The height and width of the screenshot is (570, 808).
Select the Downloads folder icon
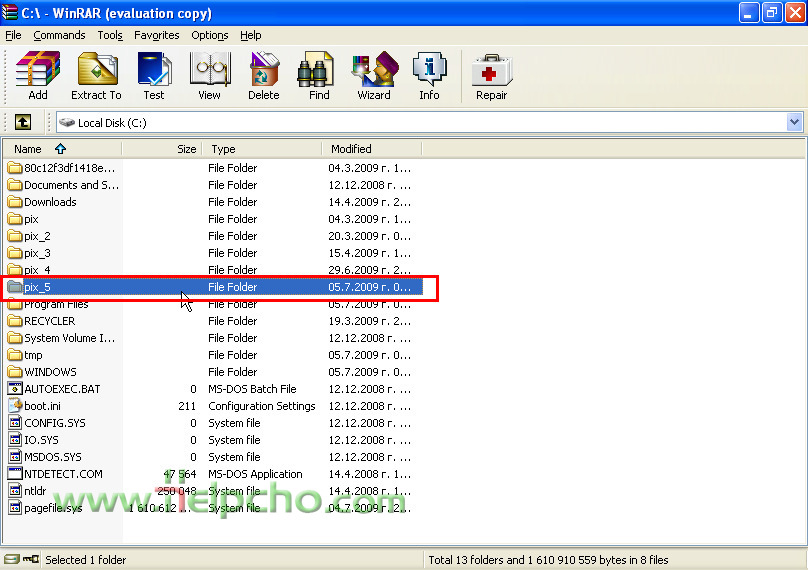coord(15,202)
